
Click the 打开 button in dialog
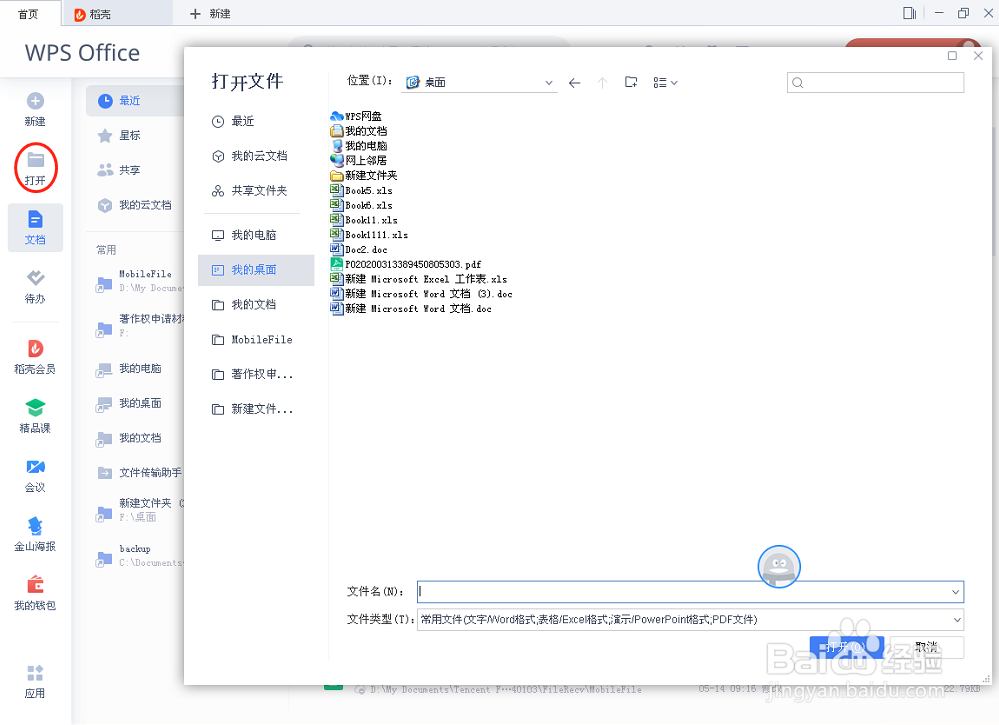pyautogui.click(x=847, y=647)
